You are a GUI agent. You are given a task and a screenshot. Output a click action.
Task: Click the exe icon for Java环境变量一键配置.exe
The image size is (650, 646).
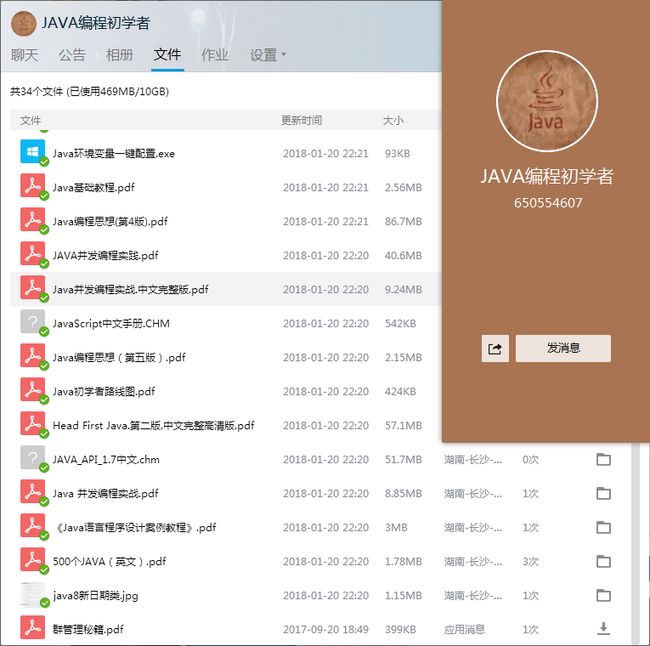tap(32, 152)
